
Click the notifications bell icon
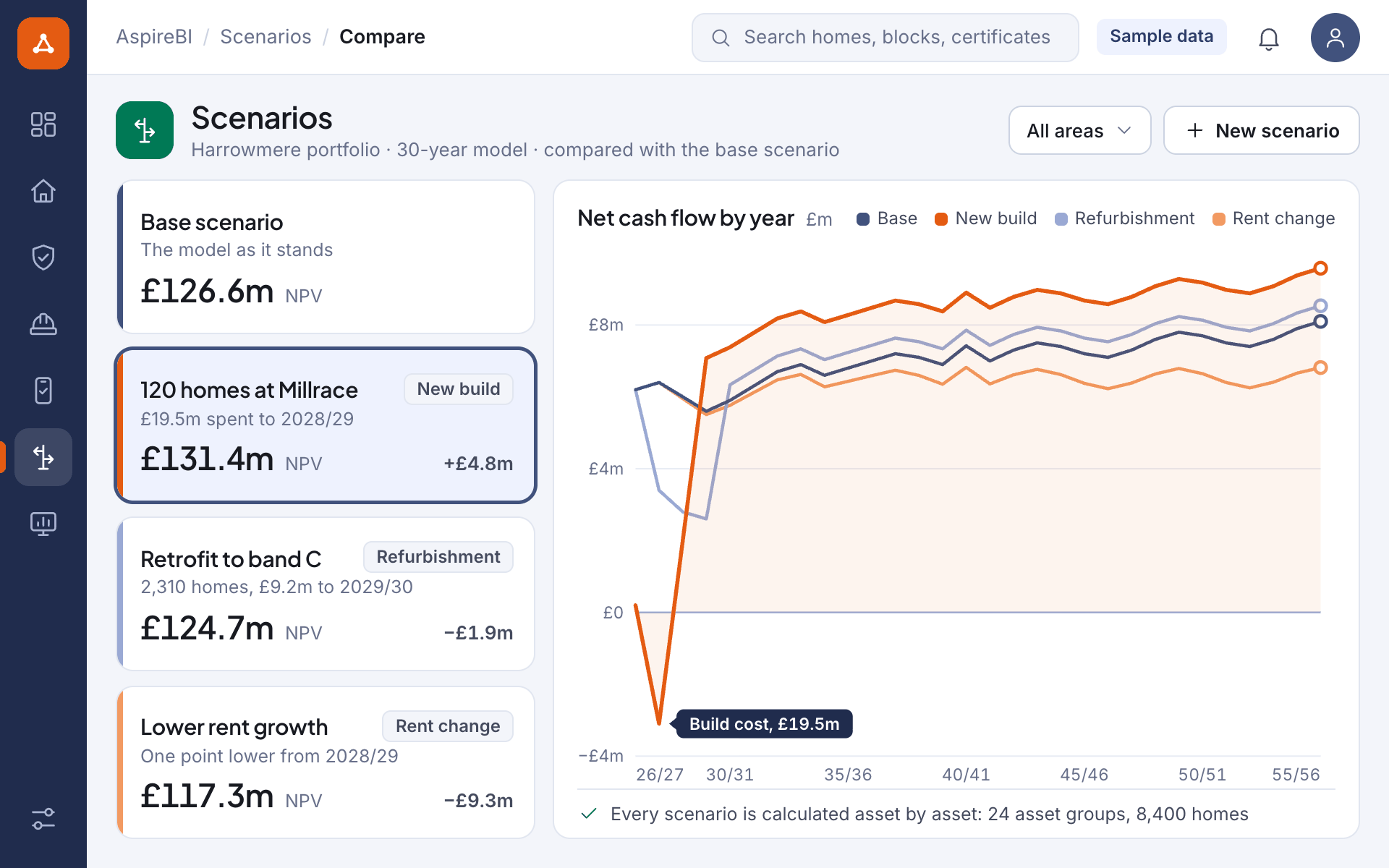point(1269,38)
